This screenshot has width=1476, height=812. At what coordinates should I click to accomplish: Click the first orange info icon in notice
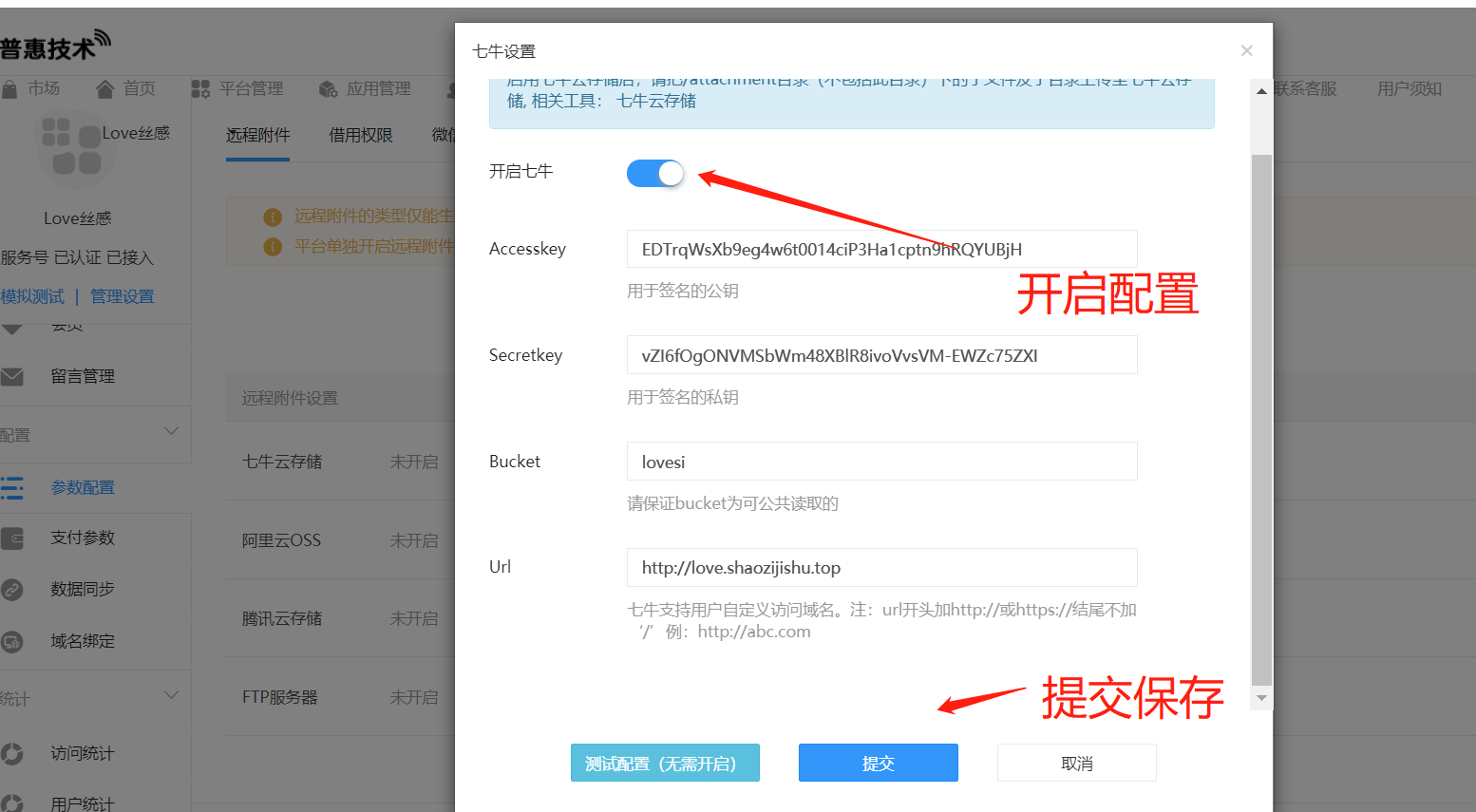tap(273, 217)
